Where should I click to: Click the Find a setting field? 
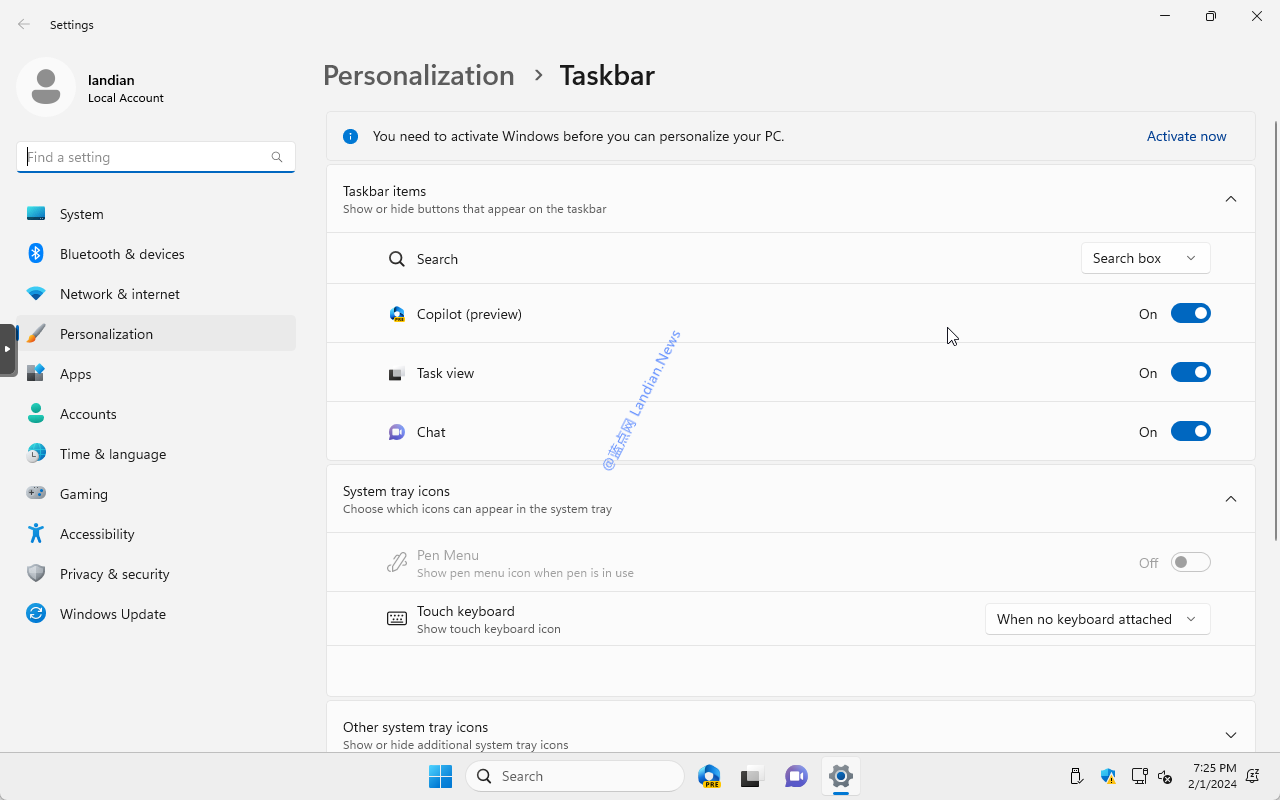point(156,157)
